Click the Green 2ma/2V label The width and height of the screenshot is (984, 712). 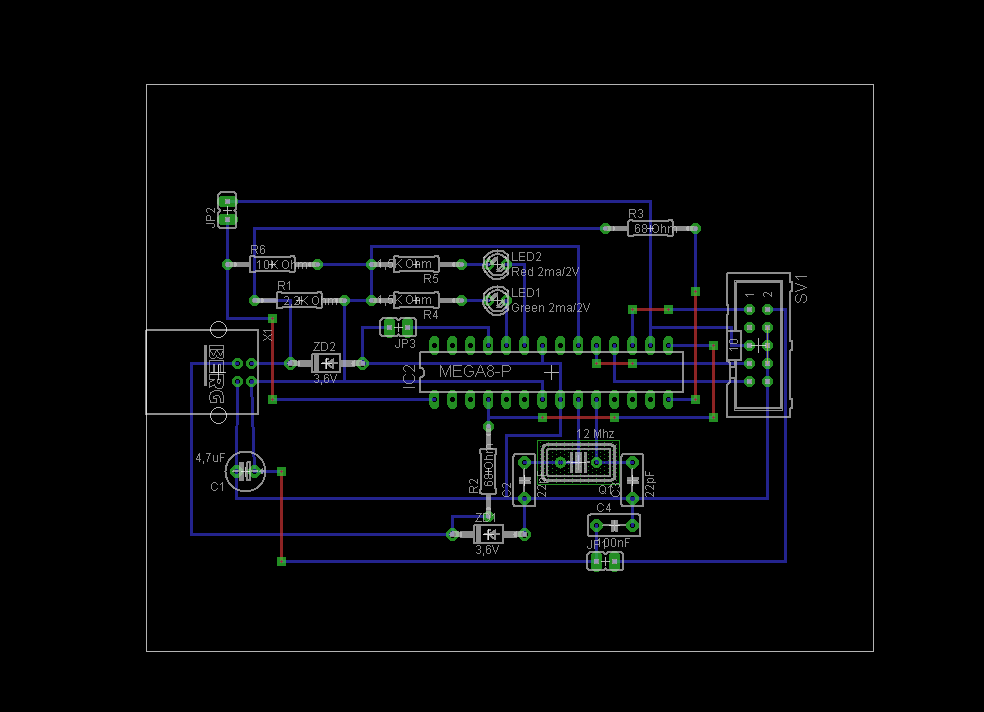point(551,308)
